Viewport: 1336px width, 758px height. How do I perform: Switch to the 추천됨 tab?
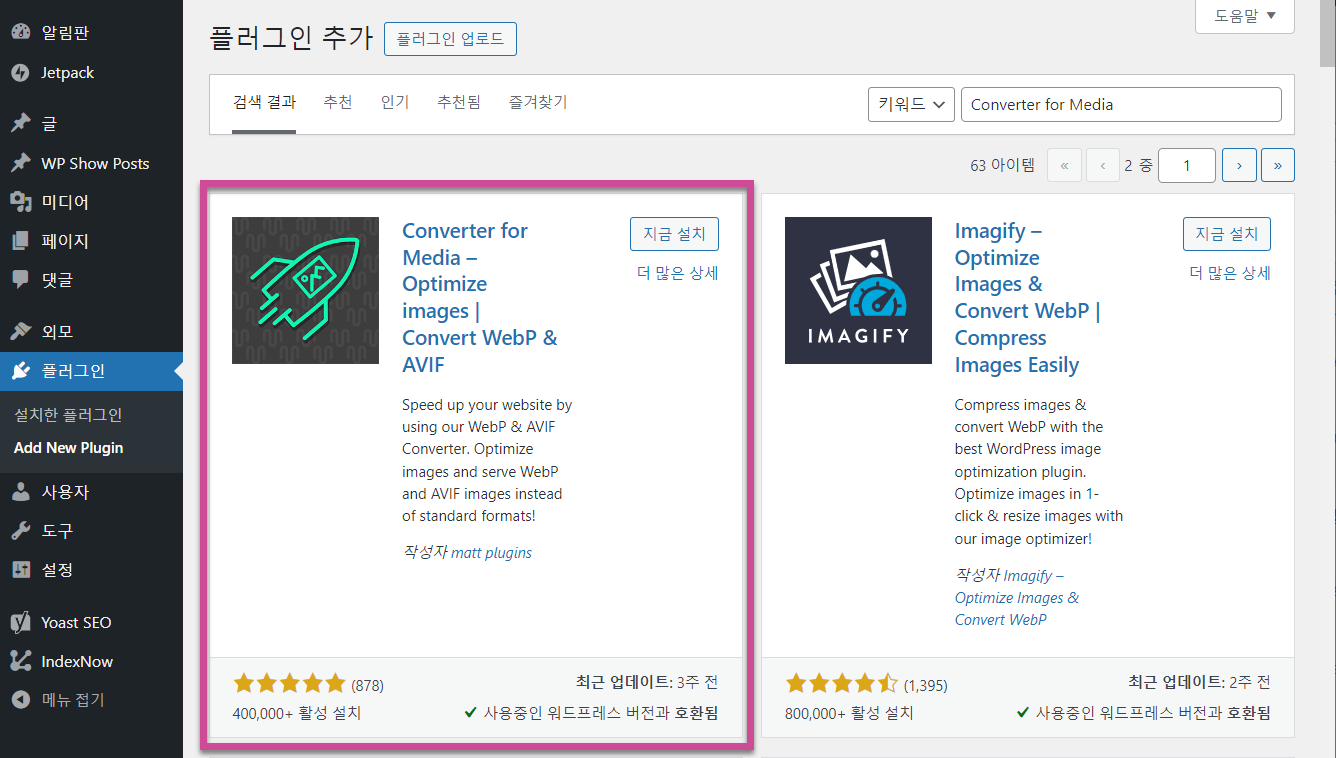(459, 102)
